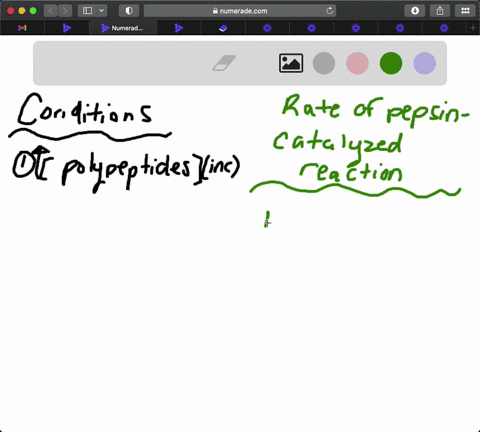Show tab overview grid
The width and height of the screenshot is (480, 432).
465,11
